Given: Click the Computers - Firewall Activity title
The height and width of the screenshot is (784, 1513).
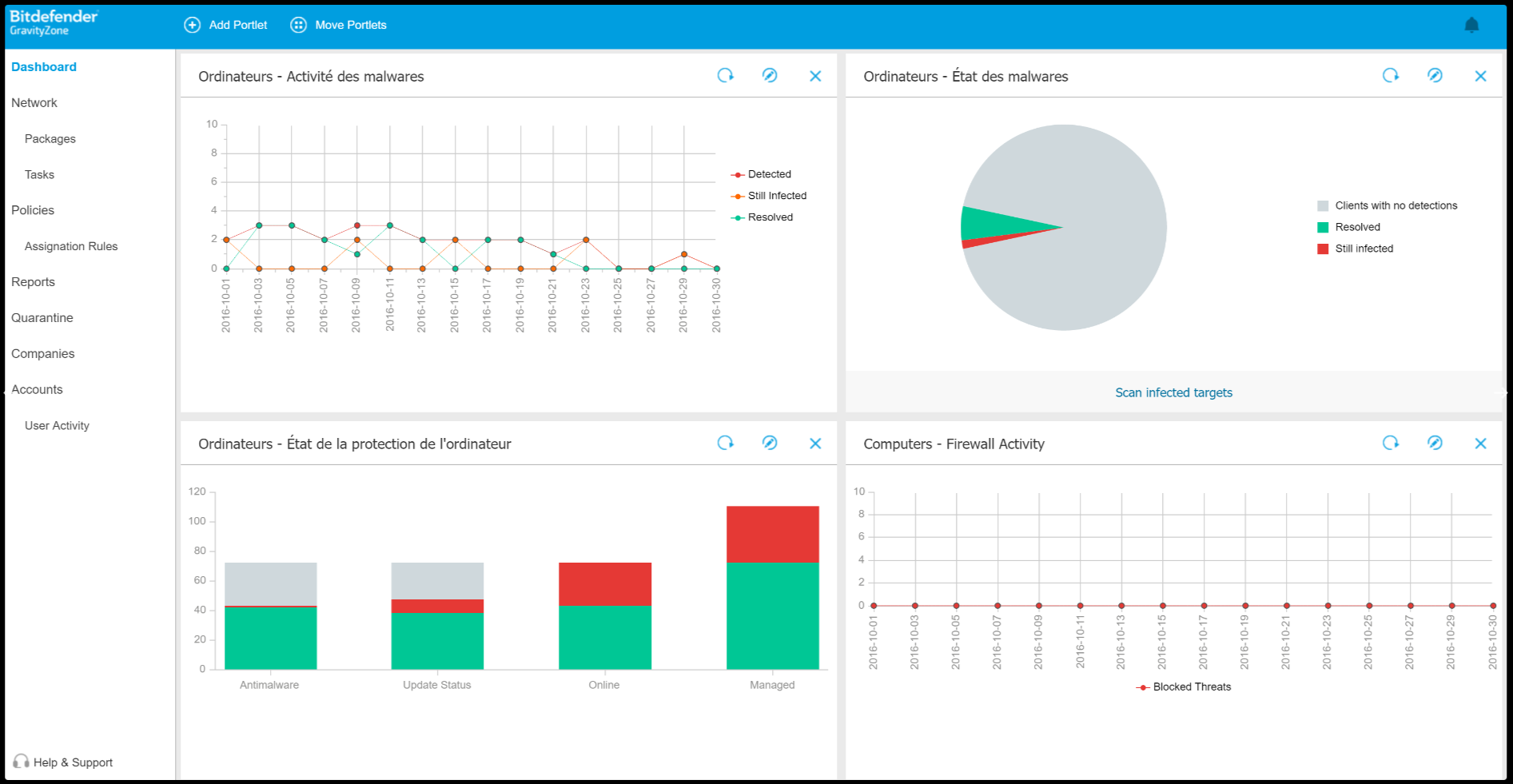Looking at the screenshot, I should (954, 444).
